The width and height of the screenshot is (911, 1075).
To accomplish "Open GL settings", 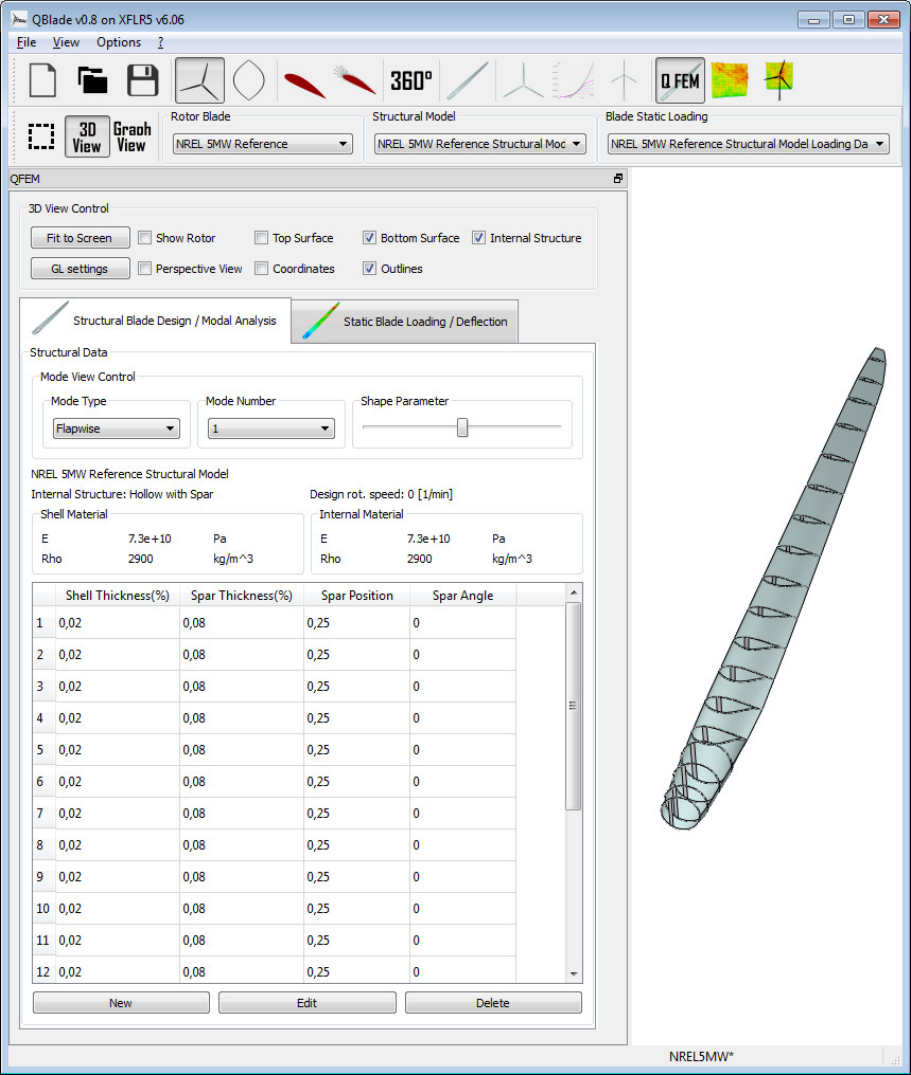I will tap(80, 269).
